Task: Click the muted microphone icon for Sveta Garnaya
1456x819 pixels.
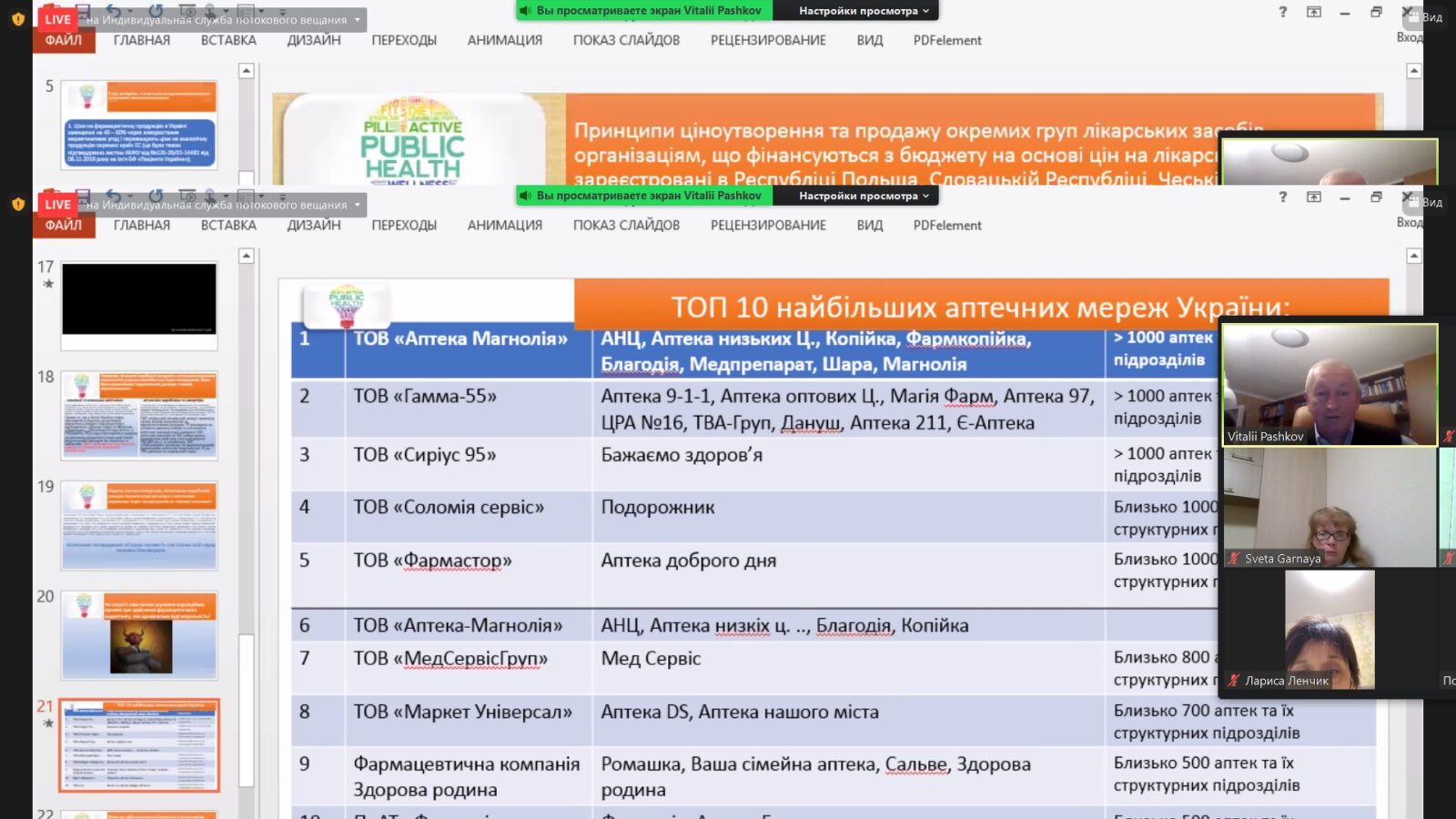Action: click(1234, 559)
